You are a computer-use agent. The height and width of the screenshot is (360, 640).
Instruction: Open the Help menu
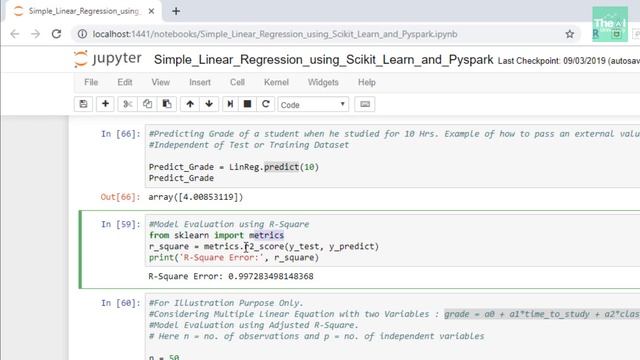click(x=367, y=82)
